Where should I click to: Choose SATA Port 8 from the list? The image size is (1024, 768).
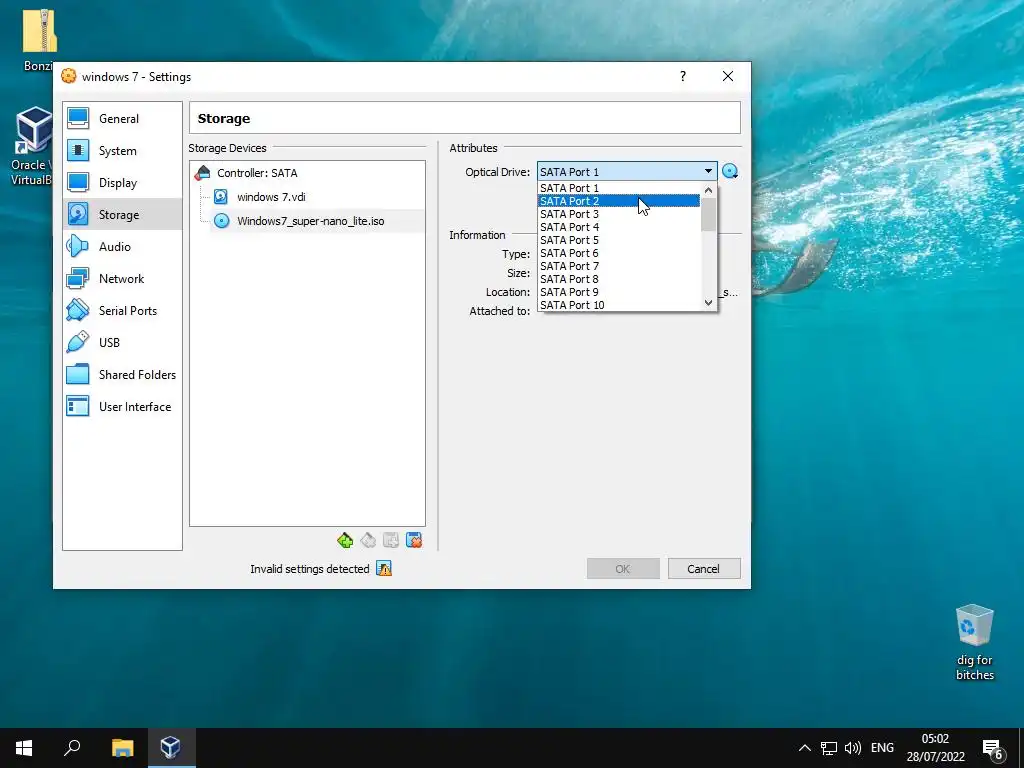619,280
